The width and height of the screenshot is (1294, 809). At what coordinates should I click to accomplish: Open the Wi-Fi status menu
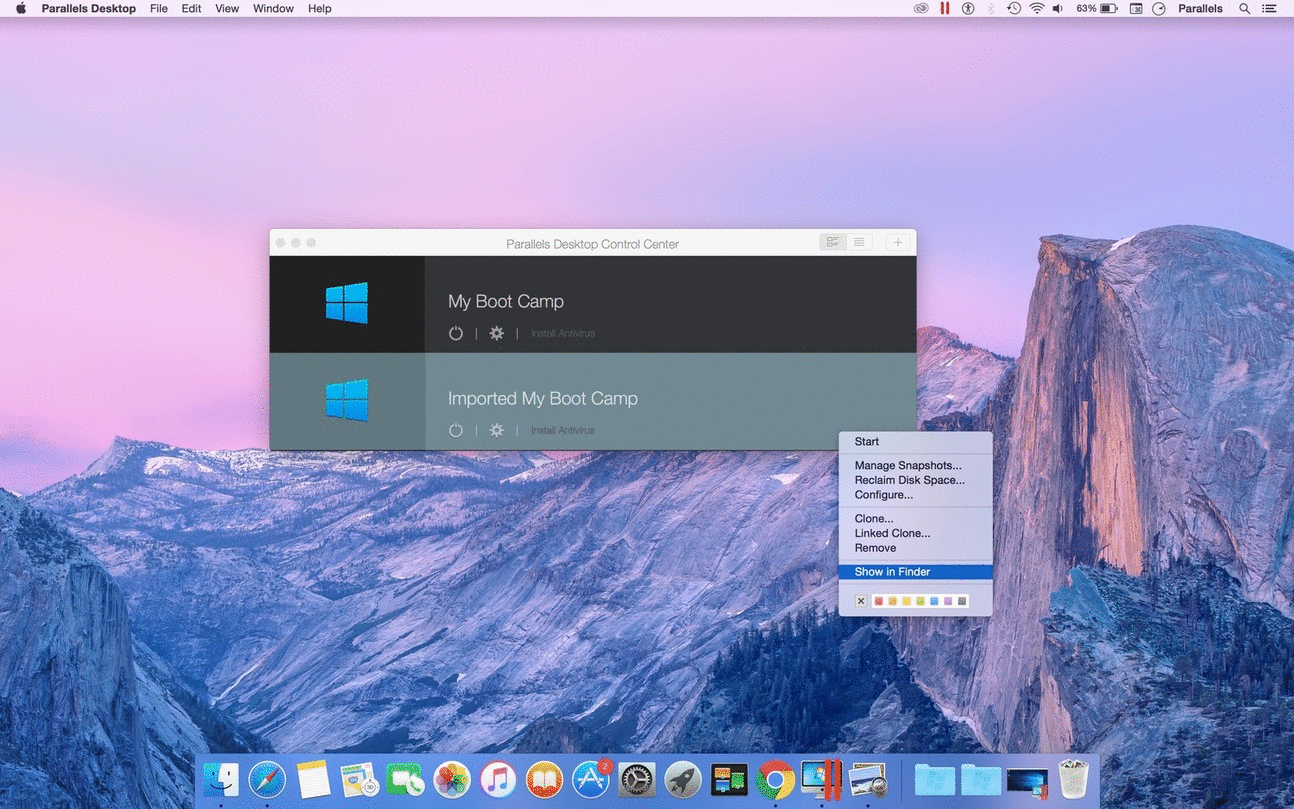1037,8
